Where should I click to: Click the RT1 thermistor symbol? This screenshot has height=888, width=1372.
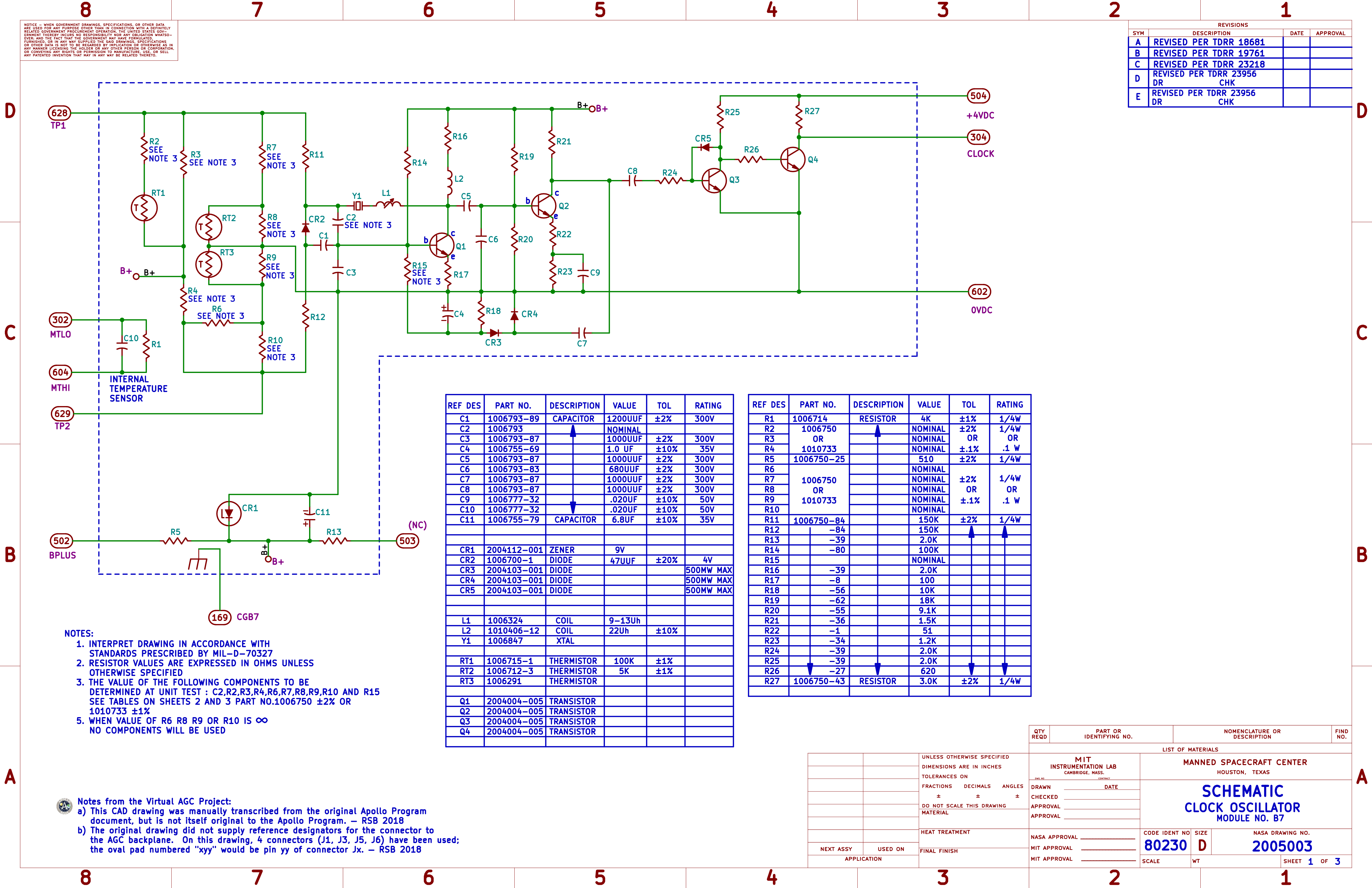144,208
